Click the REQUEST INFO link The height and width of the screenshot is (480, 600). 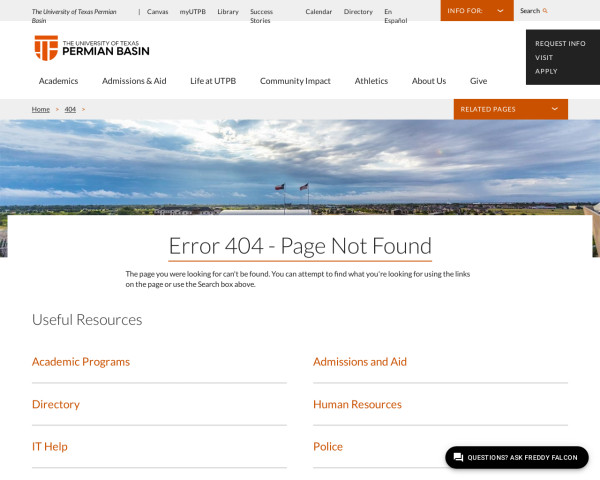click(x=560, y=44)
